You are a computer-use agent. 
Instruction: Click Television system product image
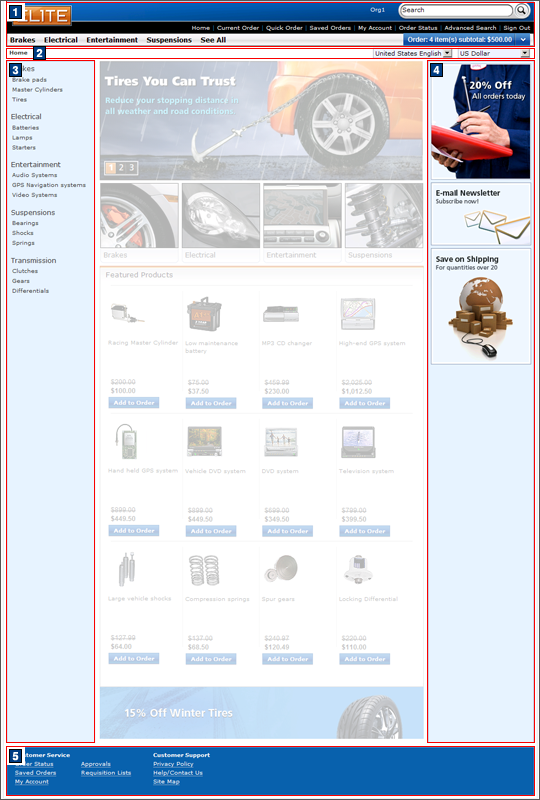tap(358, 441)
